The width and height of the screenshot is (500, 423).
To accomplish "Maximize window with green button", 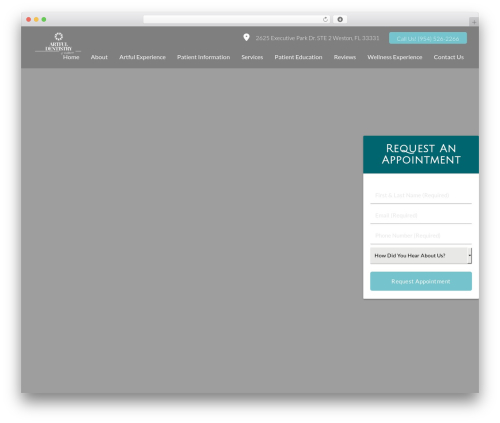I will click(44, 19).
